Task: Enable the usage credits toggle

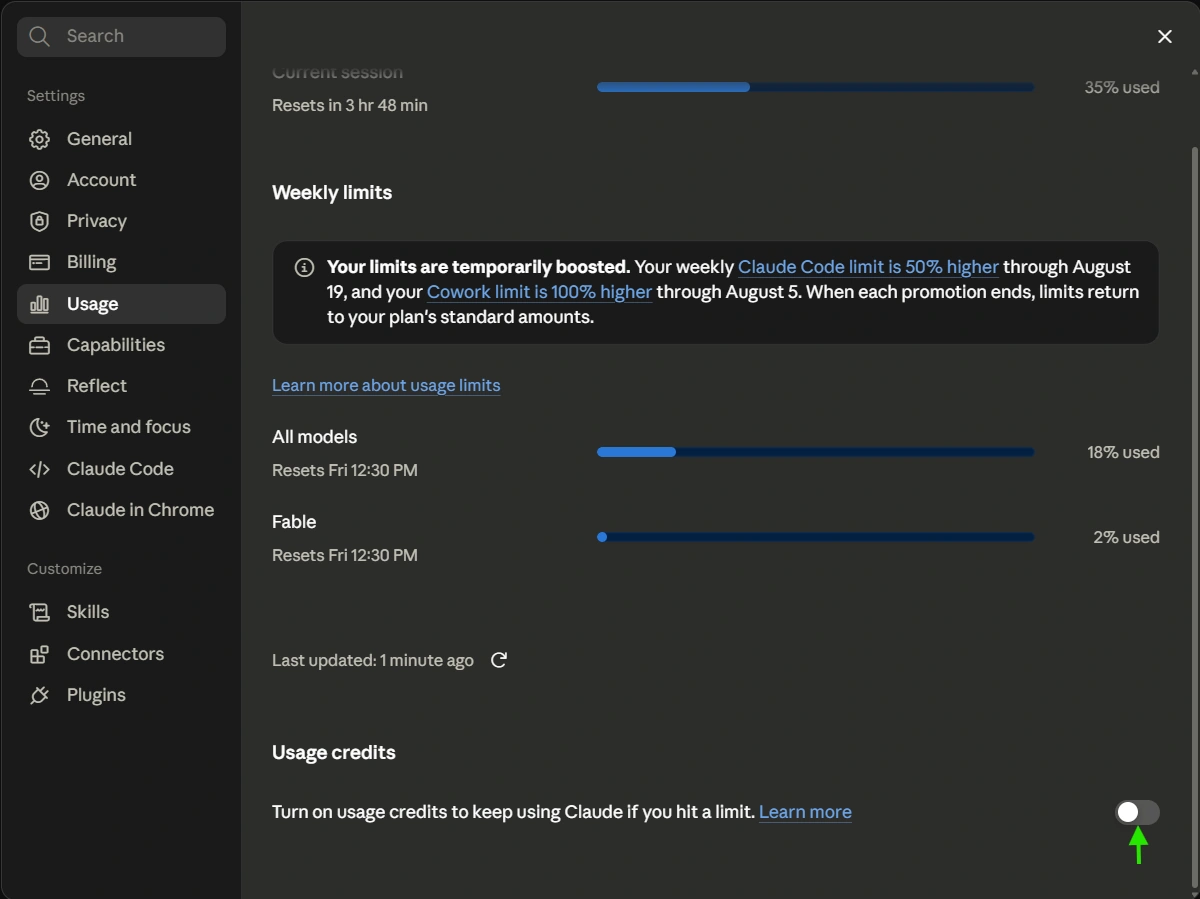Action: 1137,812
